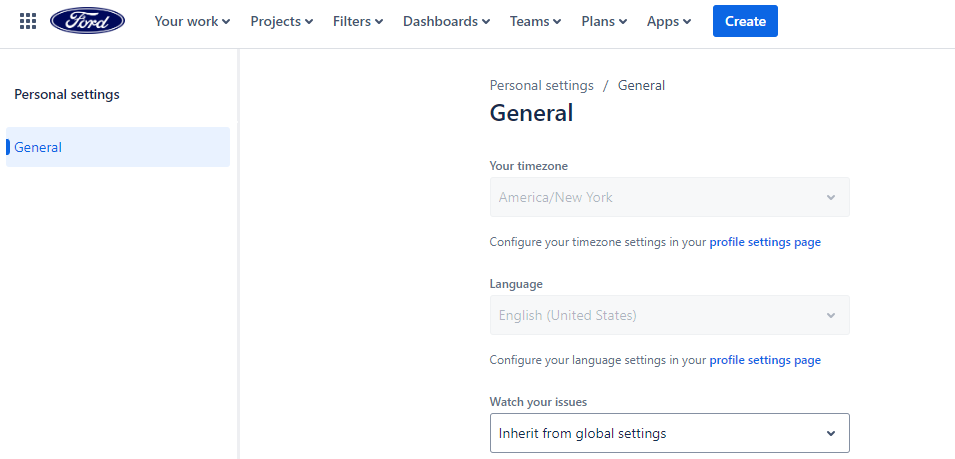Open the app switcher grid icon
This screenshot has height=459, width=955.
28,21
